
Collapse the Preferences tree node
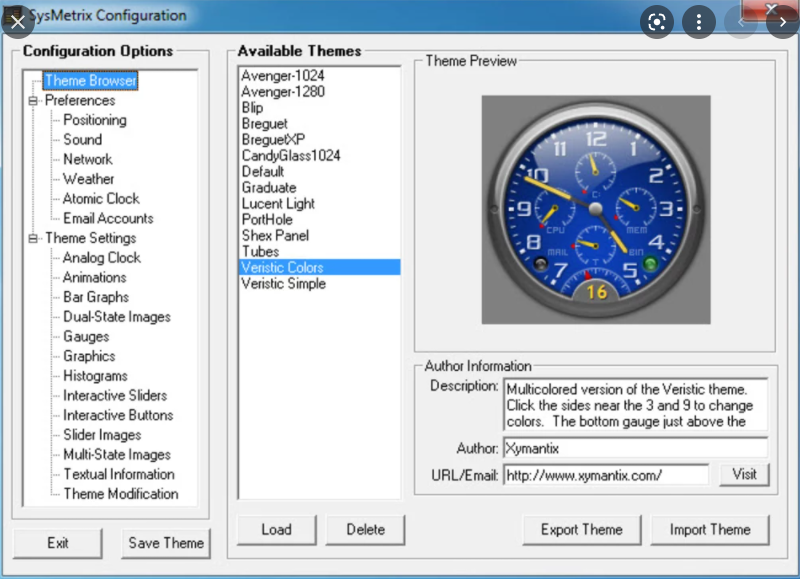pyautogui.click(x=33, y=100)
